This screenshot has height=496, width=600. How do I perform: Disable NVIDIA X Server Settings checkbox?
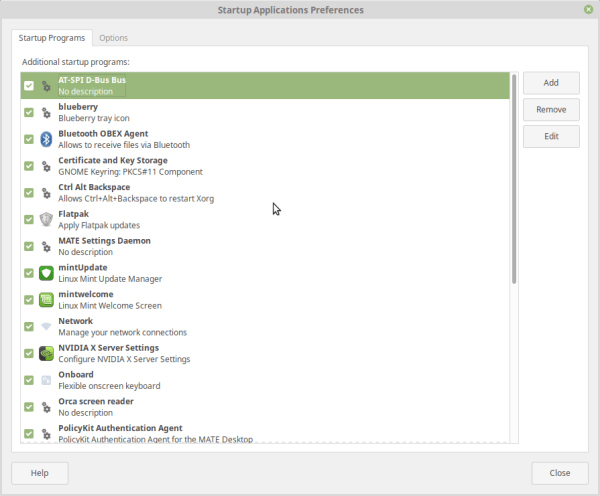(x=29, y=354)
